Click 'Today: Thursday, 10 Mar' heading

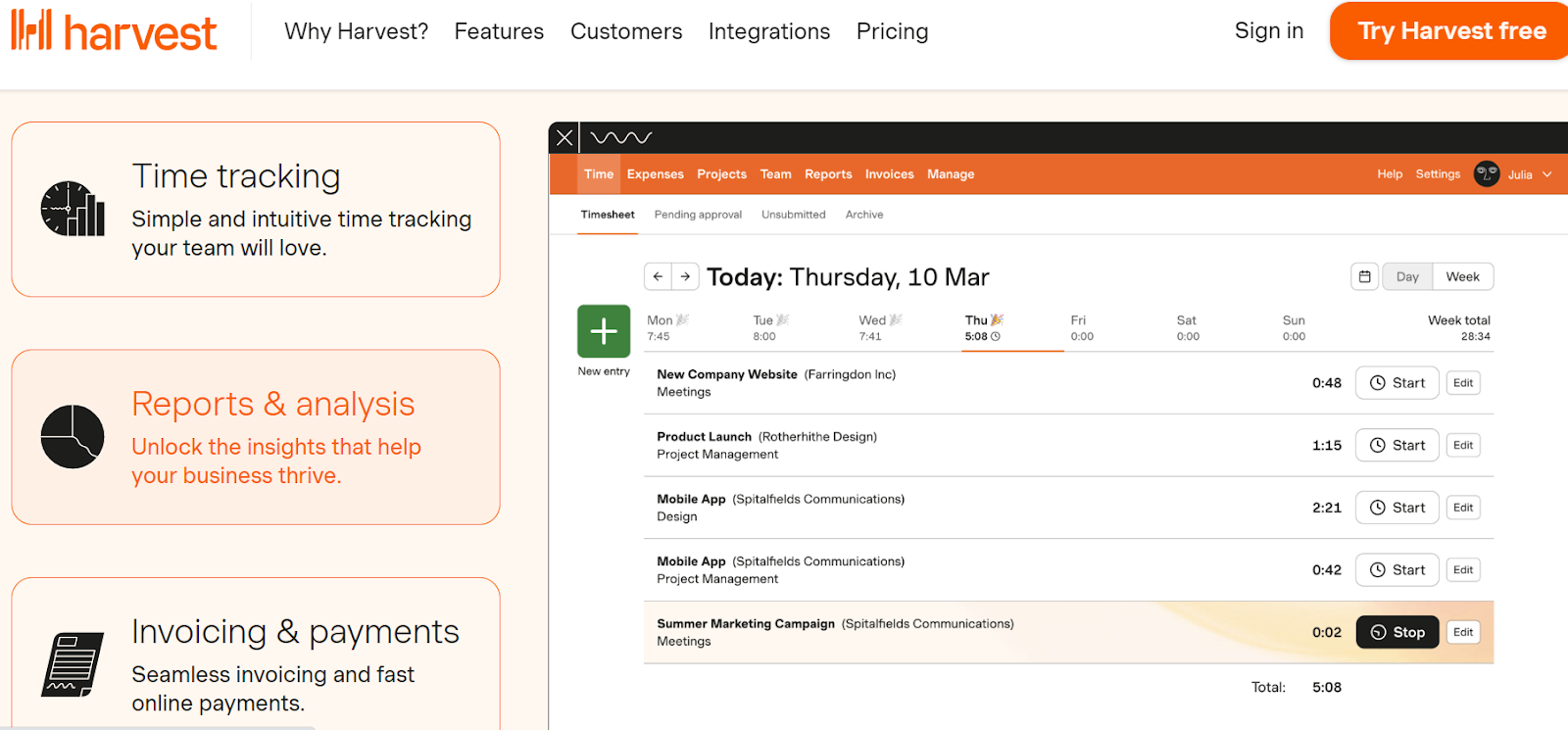point(848,277)
